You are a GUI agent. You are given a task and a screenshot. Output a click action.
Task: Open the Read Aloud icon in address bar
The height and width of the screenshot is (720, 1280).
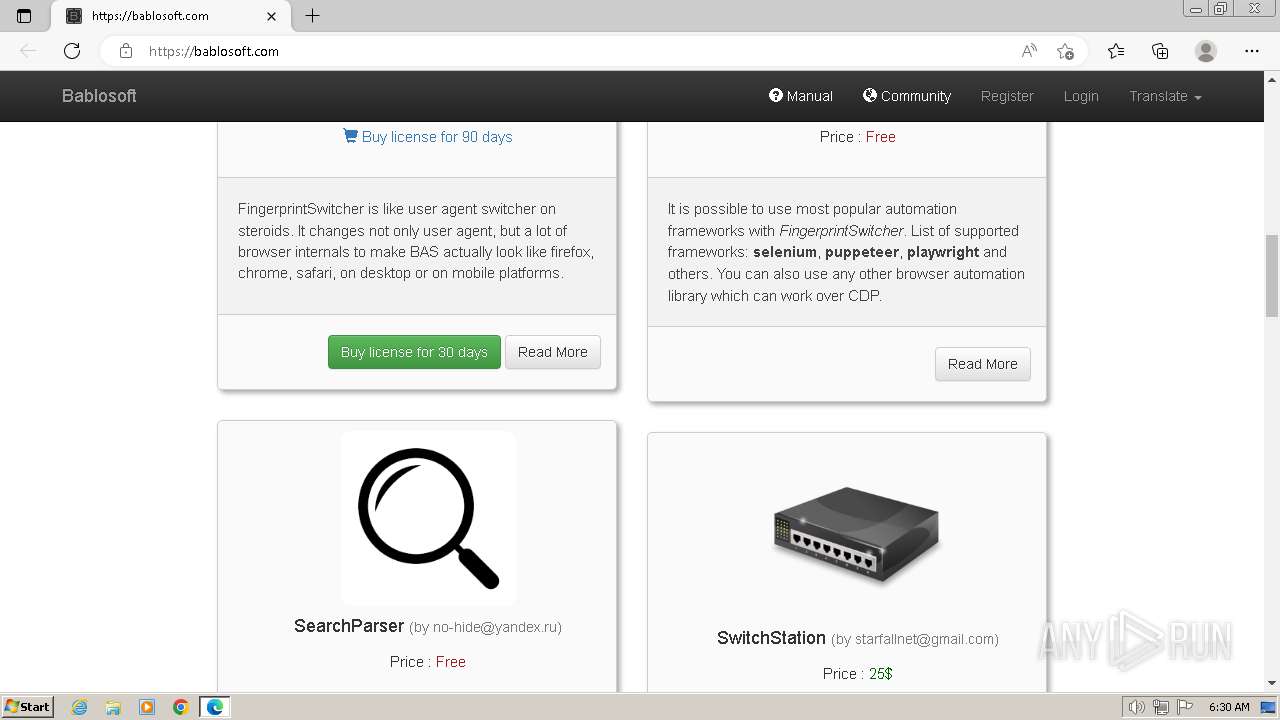click(x=1028, y=51)
